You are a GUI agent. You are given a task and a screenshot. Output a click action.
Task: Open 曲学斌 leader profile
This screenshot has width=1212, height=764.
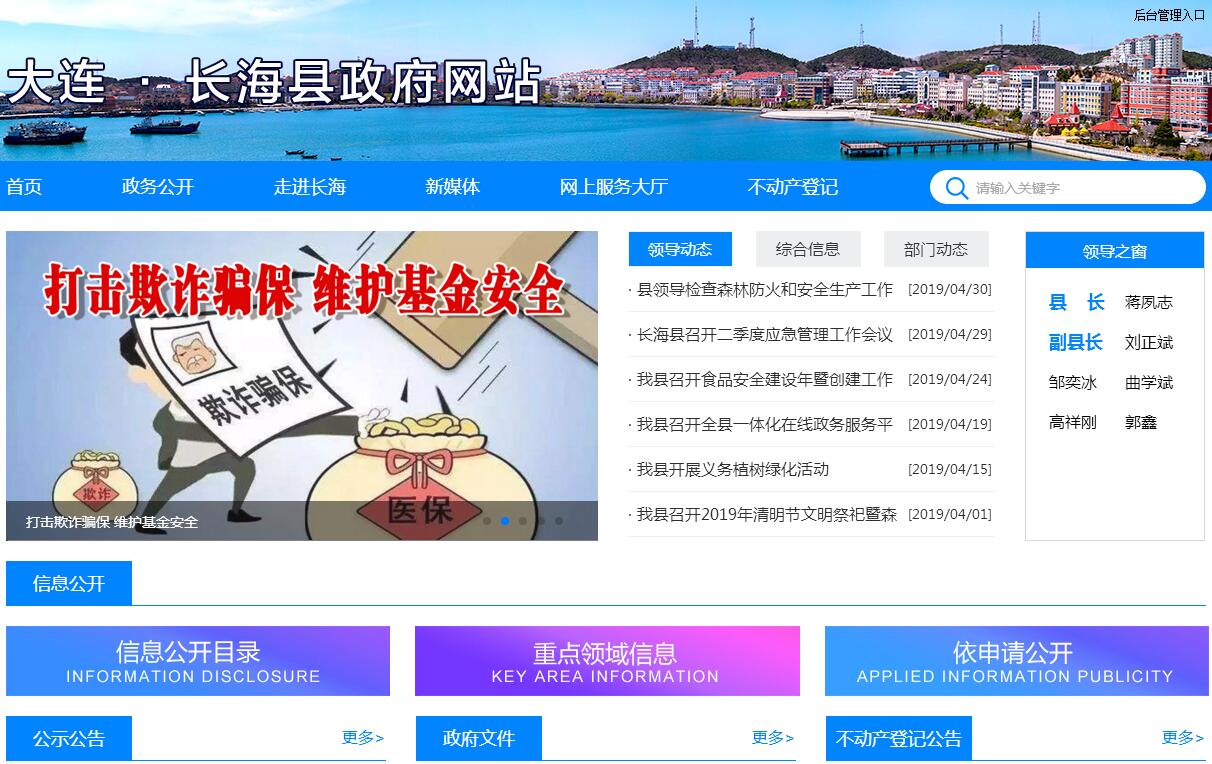click(1149, 382)
